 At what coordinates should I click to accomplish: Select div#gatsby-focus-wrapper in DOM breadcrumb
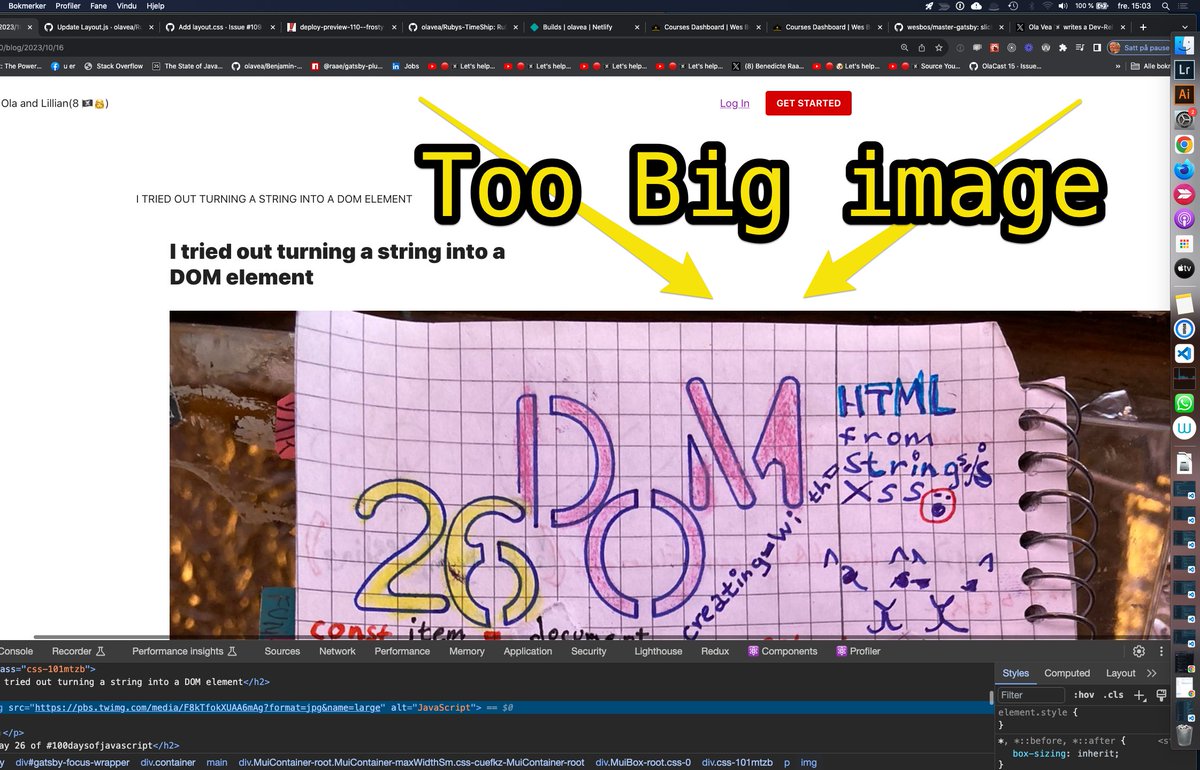[x=74, y=762]
